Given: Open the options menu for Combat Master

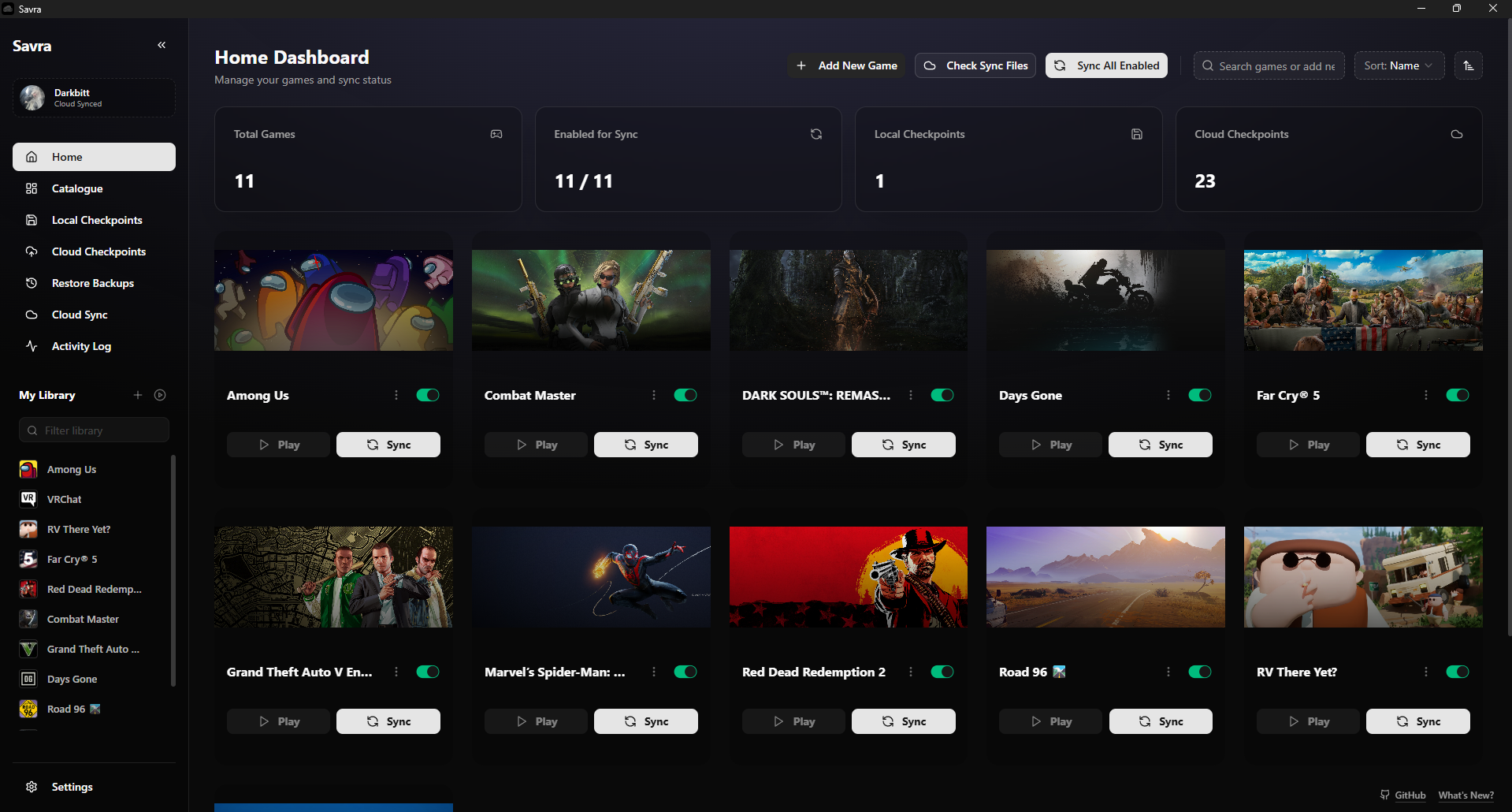Looking at the screenshot, I should coord(653,395).
